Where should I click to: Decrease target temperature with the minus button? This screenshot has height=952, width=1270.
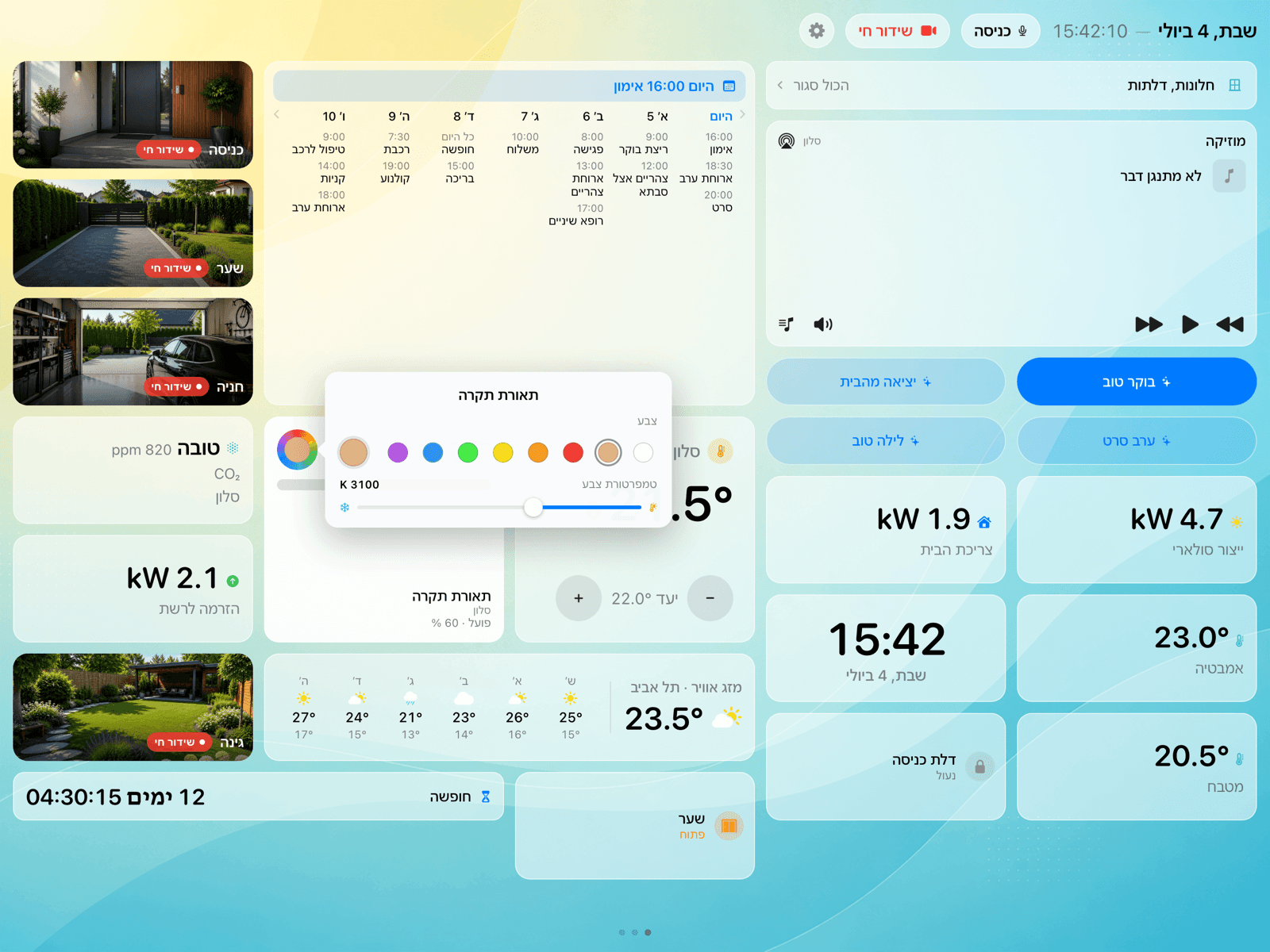point(710,598)
